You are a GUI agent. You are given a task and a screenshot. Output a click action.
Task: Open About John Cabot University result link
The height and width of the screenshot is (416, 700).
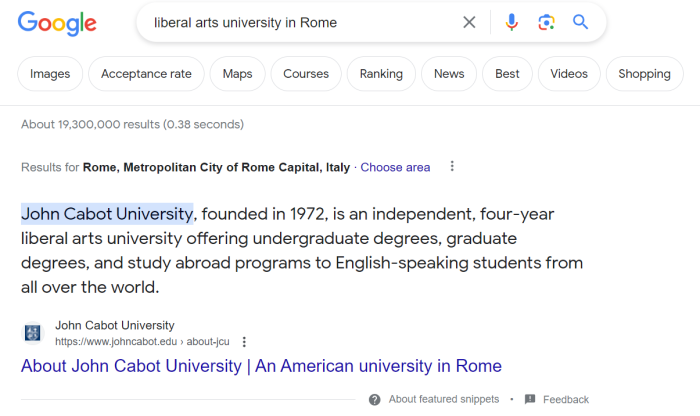pos(261,366)
